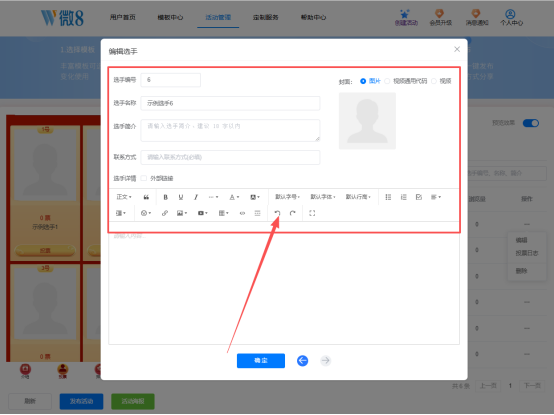This screenshot has width=554, height=415.
Task: Select 图片 cover type radio
Action: point(363,81)
